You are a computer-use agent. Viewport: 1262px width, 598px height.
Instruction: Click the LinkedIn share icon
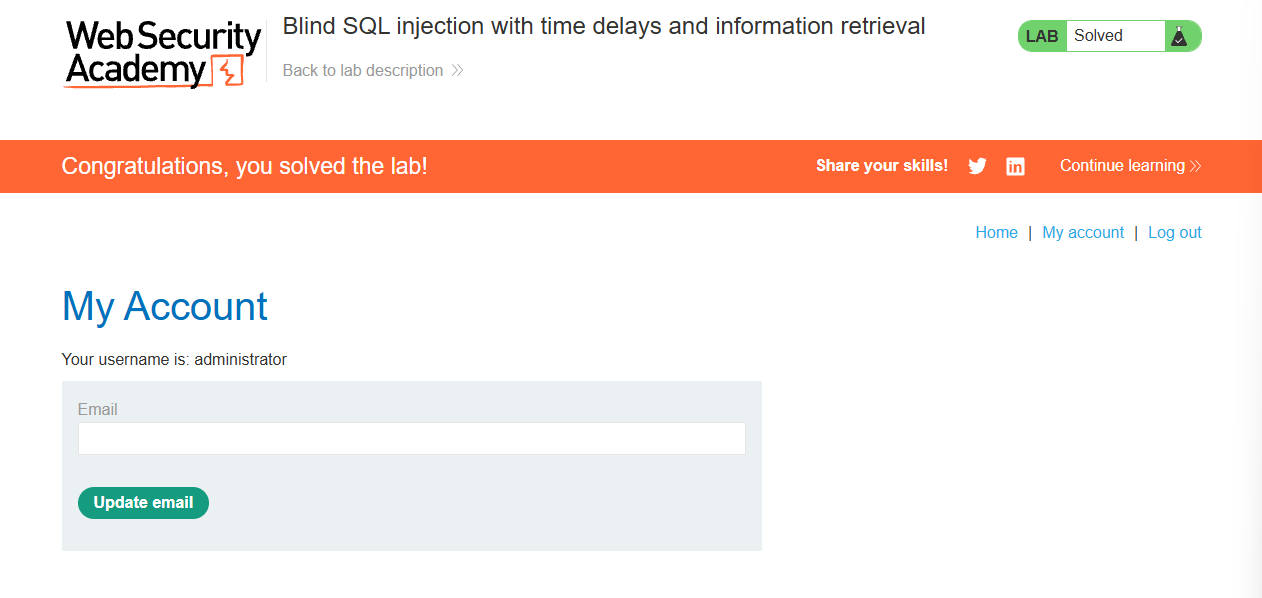pos(1015,166)
